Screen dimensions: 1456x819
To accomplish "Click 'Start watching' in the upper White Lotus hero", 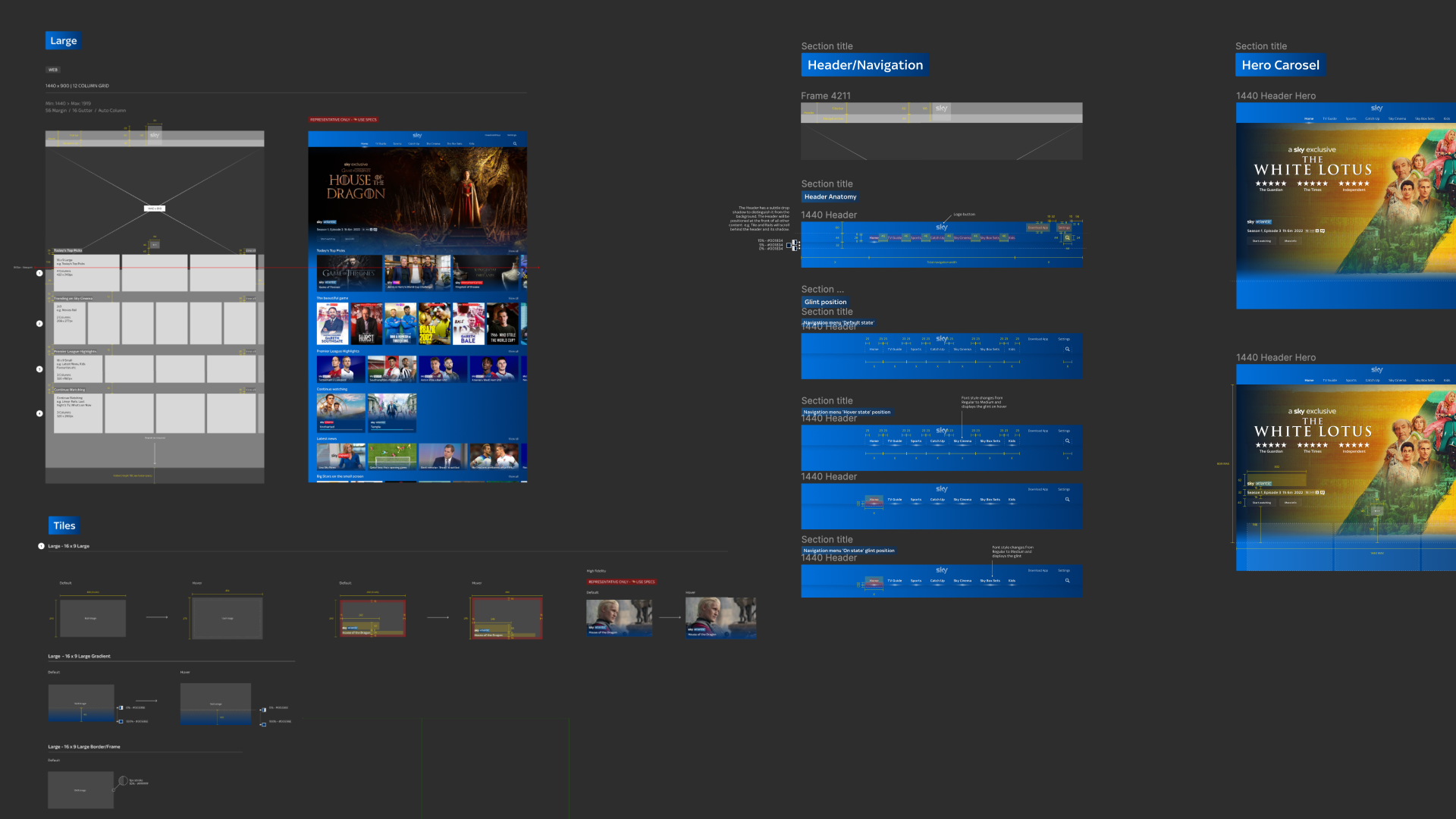I will (1262, 241).
